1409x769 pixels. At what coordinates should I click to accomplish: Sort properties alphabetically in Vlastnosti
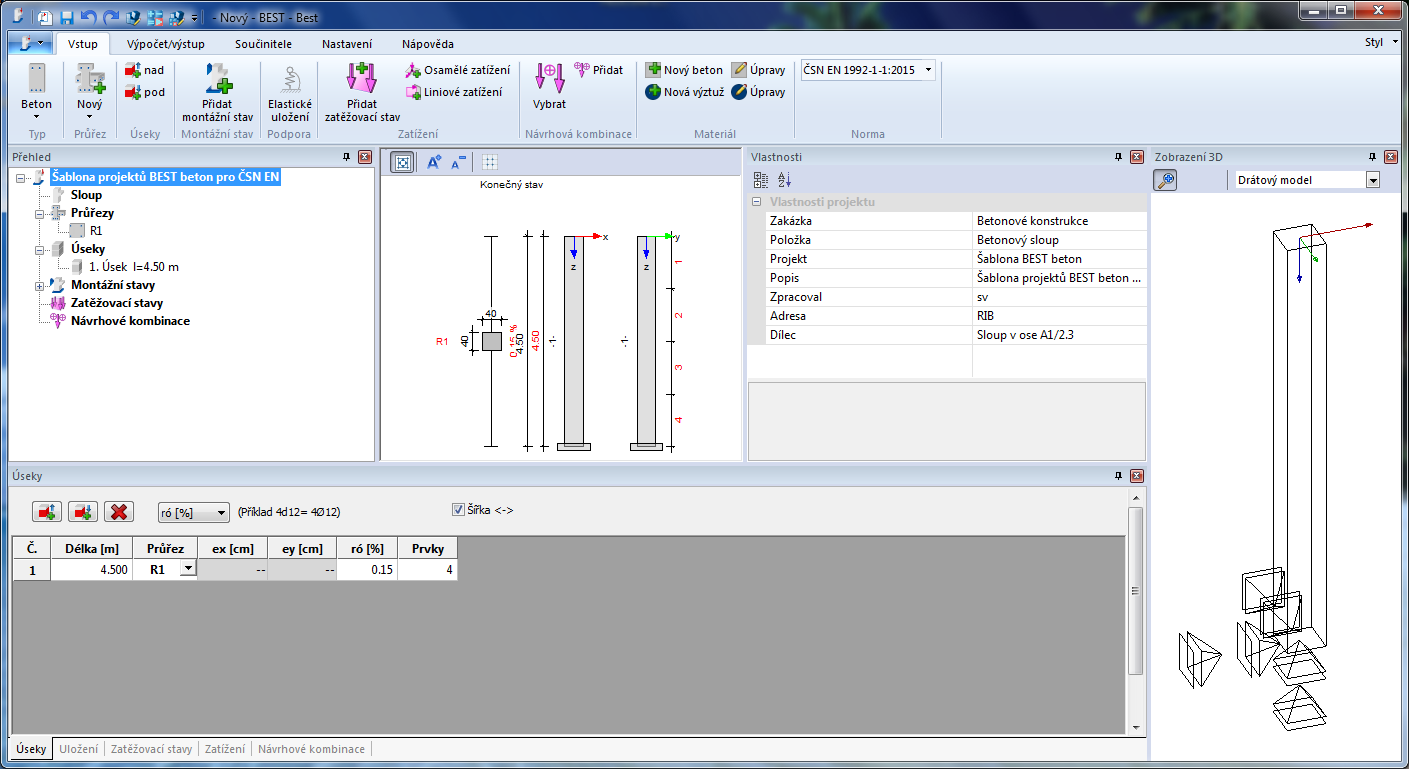[784, 180]
